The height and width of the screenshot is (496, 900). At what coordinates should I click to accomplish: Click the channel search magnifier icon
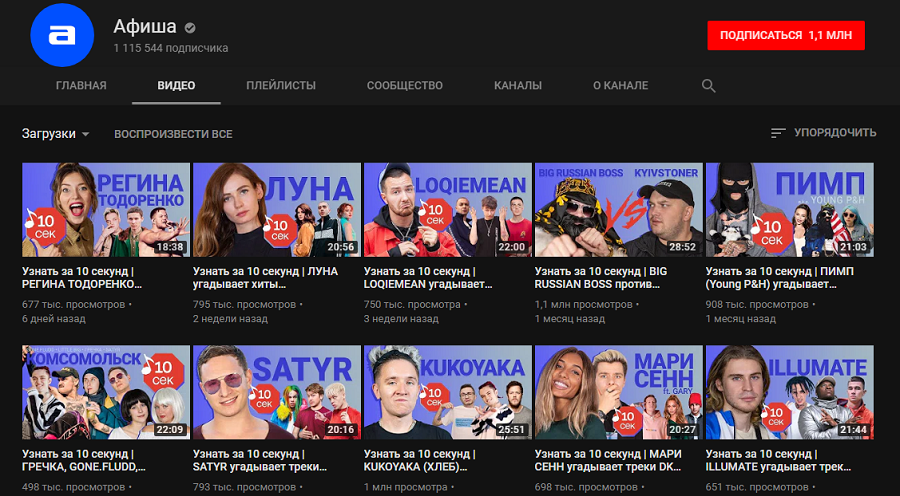(x=708, y=86)
